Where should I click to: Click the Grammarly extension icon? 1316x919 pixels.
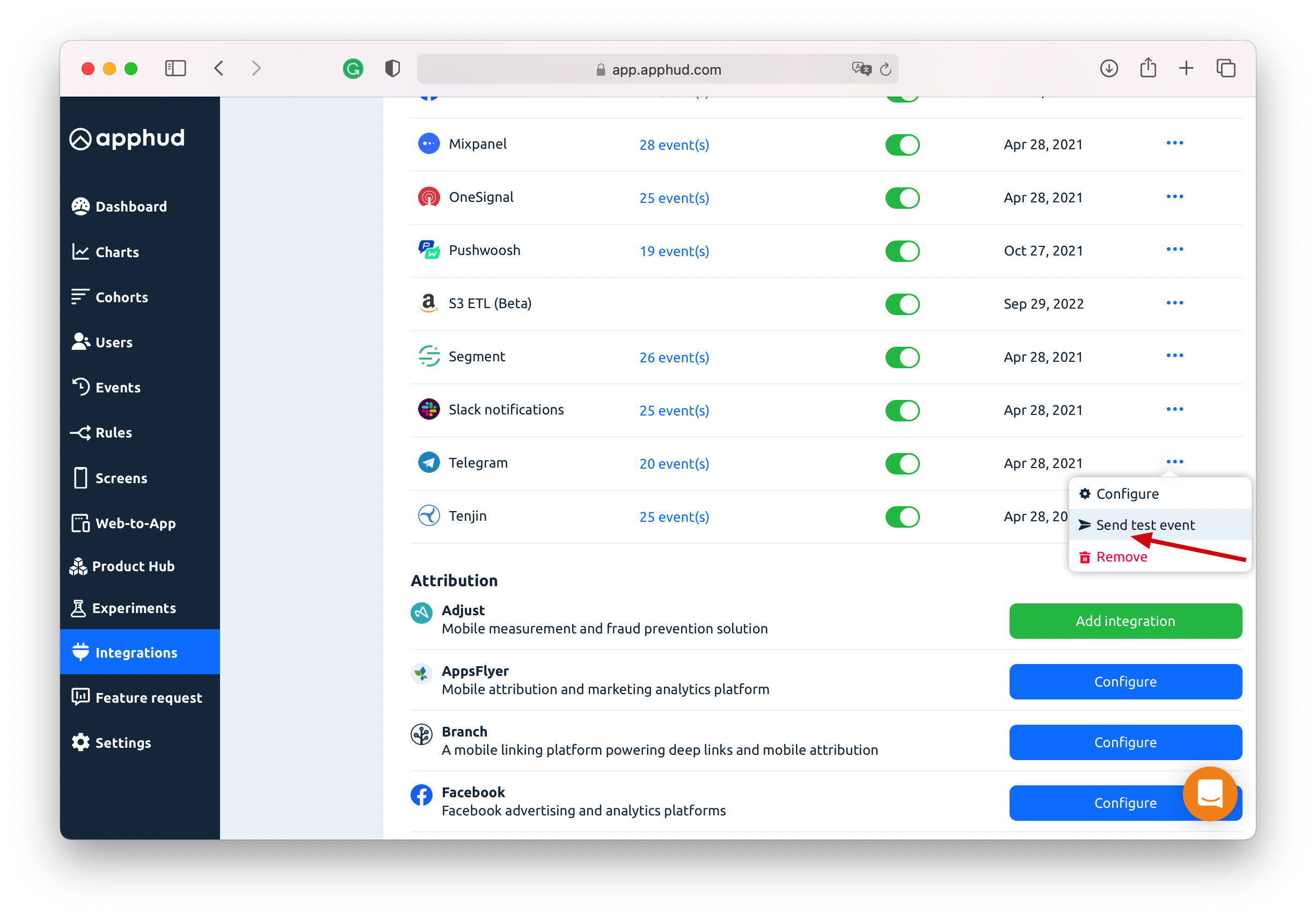pyautogui.click(x=353, y=69)
